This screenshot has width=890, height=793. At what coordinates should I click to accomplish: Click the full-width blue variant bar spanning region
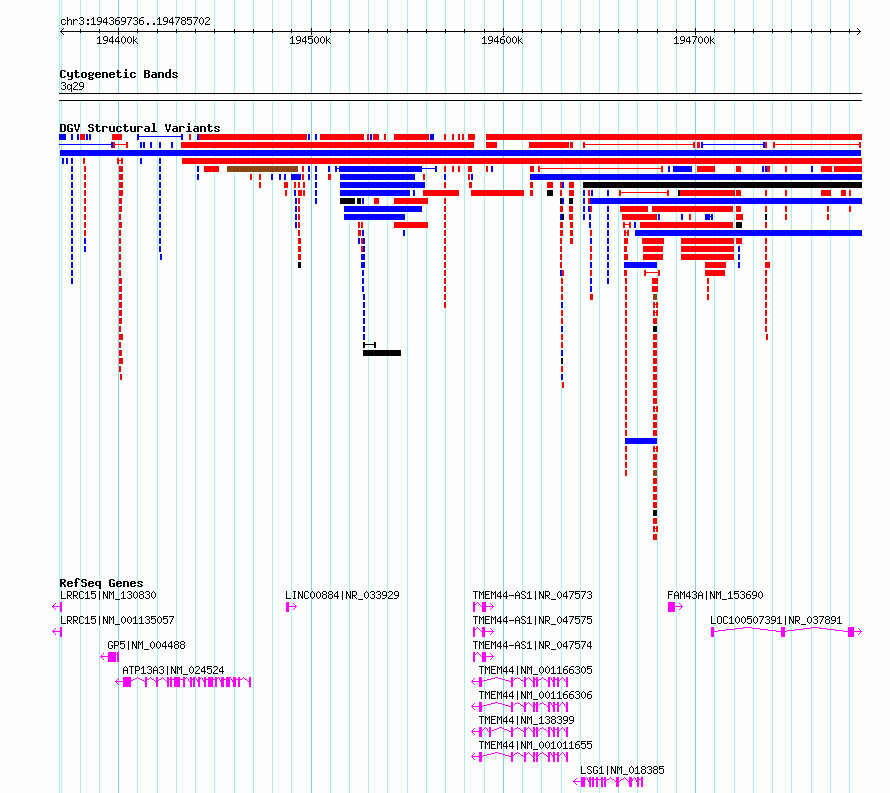460,153
